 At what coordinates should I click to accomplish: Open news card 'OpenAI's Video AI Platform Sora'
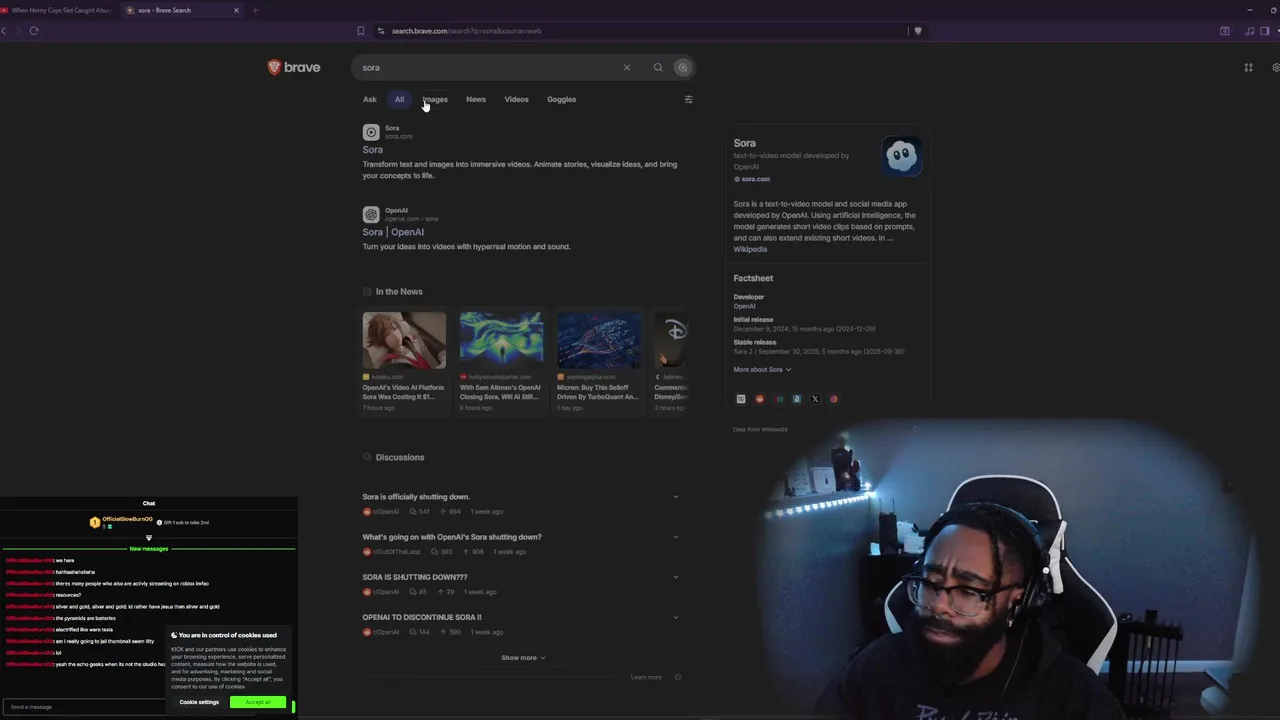point(404,361)
